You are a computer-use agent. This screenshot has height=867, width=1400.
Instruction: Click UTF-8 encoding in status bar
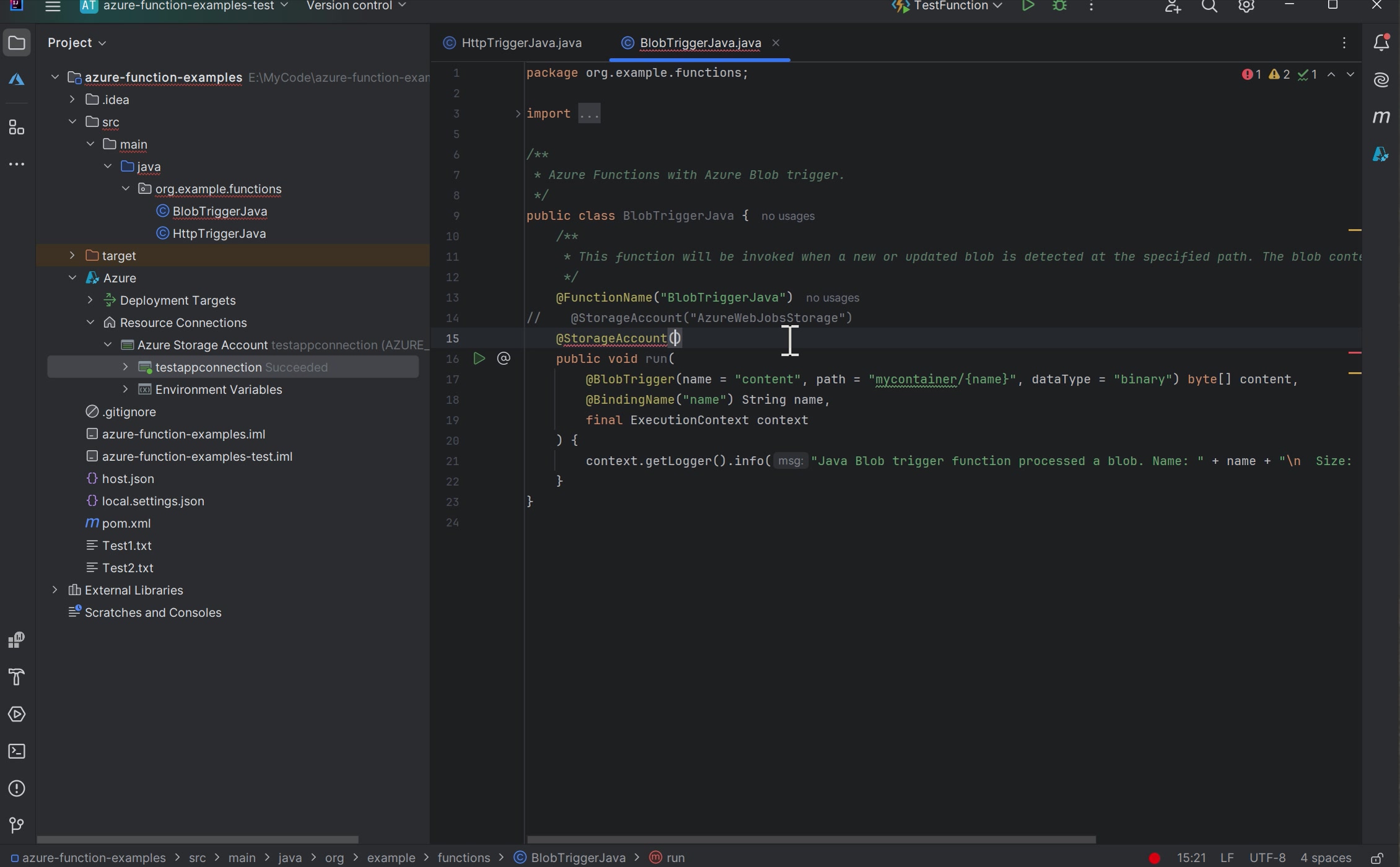pos(1267,858)
